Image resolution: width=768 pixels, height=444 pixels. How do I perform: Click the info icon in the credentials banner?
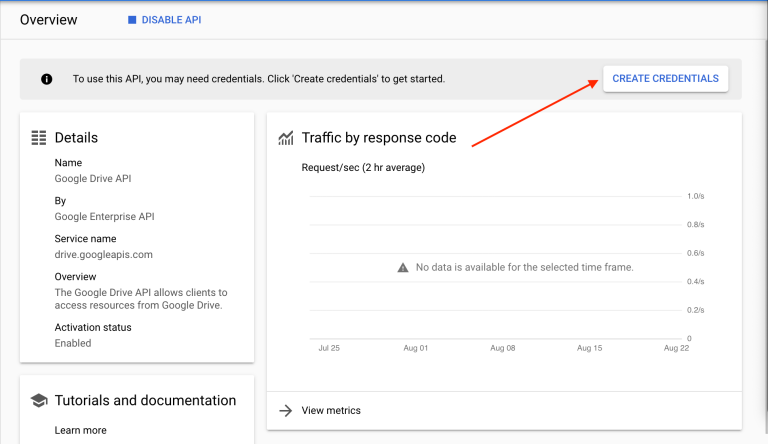pos(46,79)
